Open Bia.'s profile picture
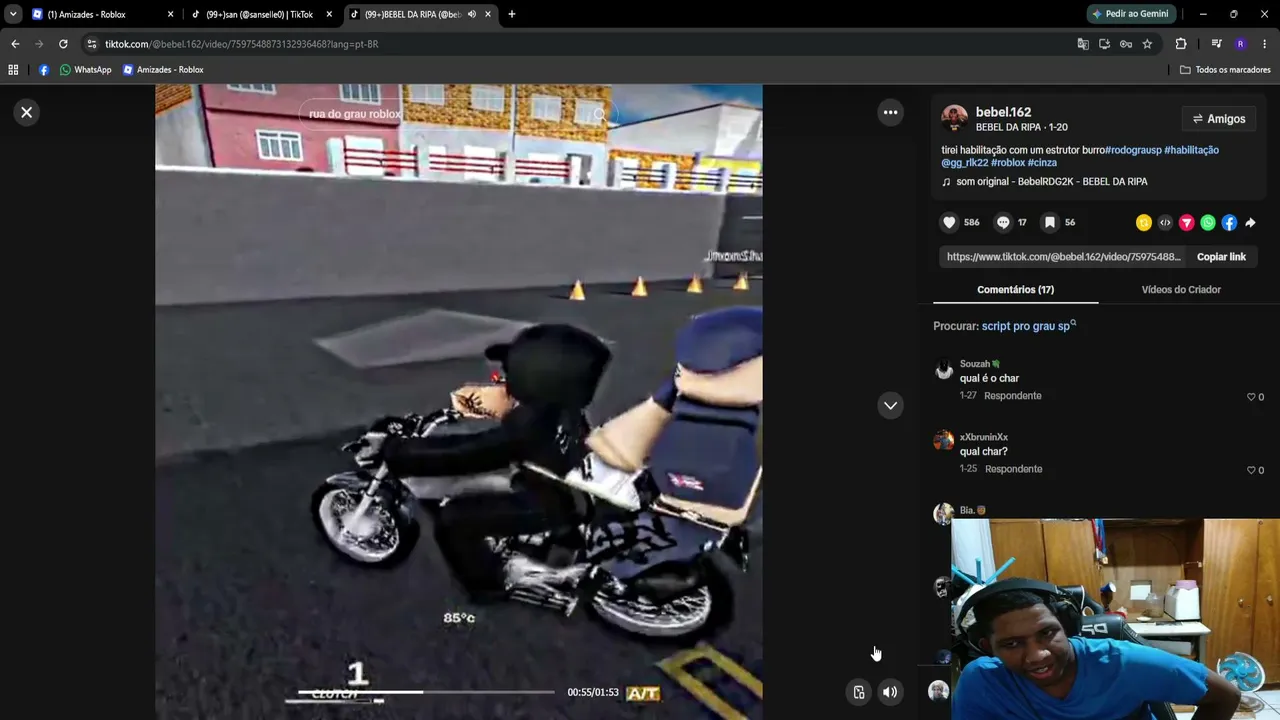Image resolution: width=1280 pixels, height=720 pixels. [943, 514]
